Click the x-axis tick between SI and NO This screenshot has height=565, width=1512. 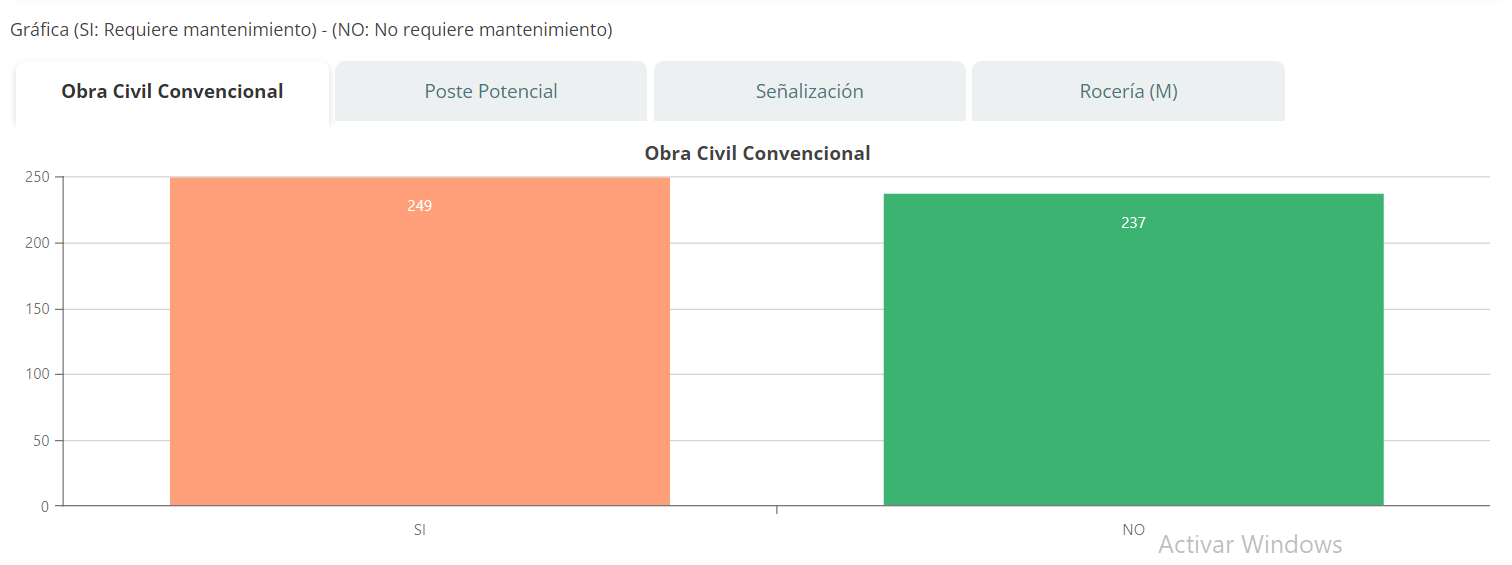point(776,510)
